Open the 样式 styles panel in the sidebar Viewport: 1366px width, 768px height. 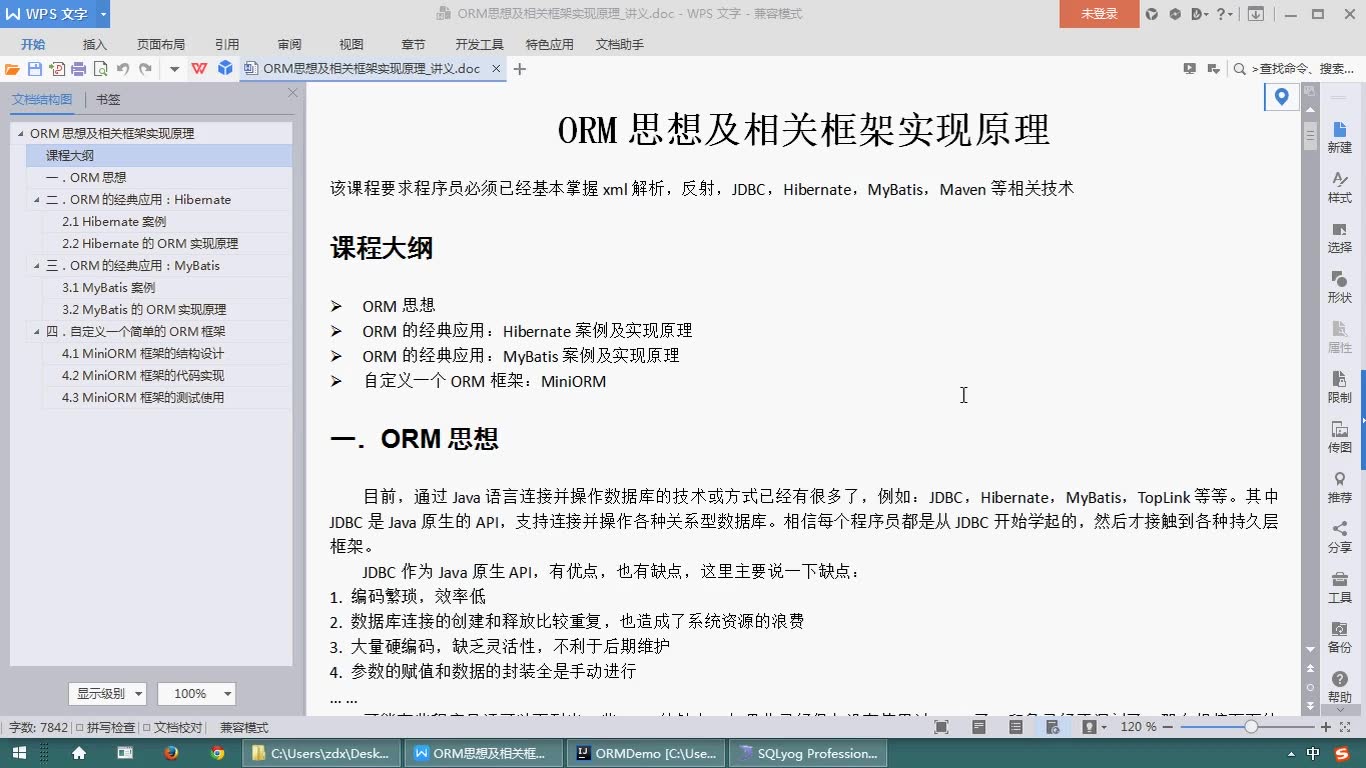1340,187
